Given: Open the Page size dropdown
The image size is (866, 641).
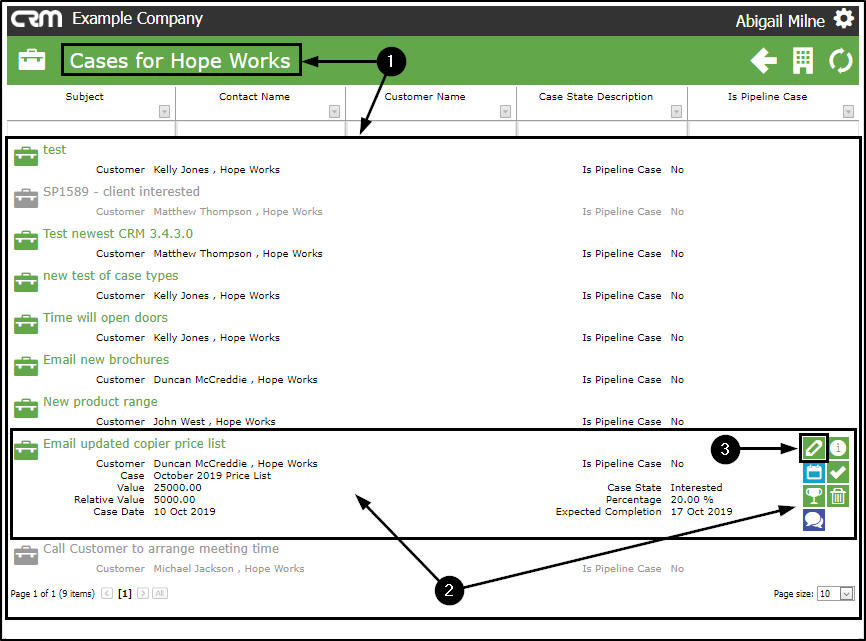Looking at the screenshot, I should pyautogui.click(x=846, y=594).
